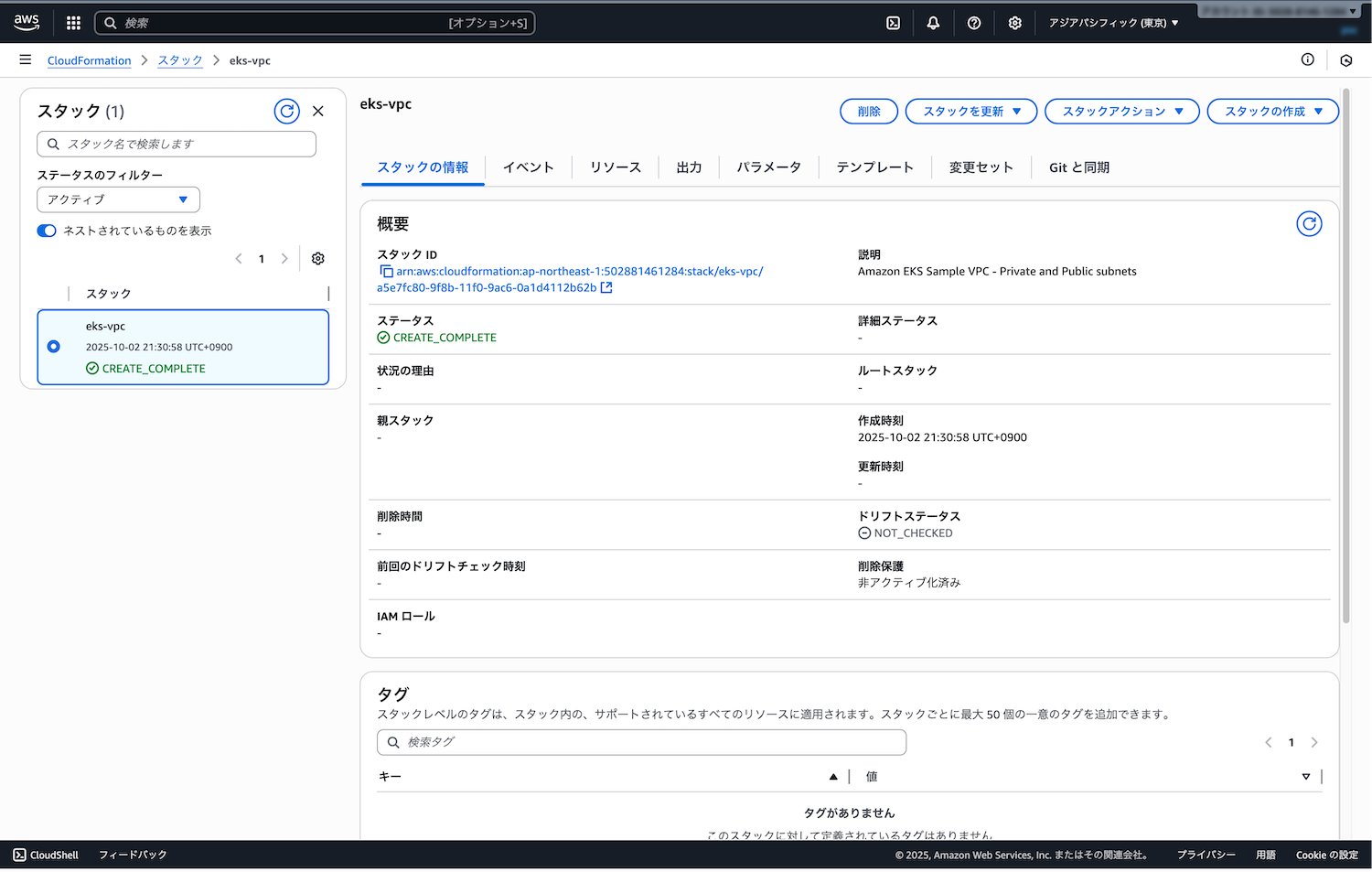
Task: Expand the update stack dropdown
Action: coord(970,112)
